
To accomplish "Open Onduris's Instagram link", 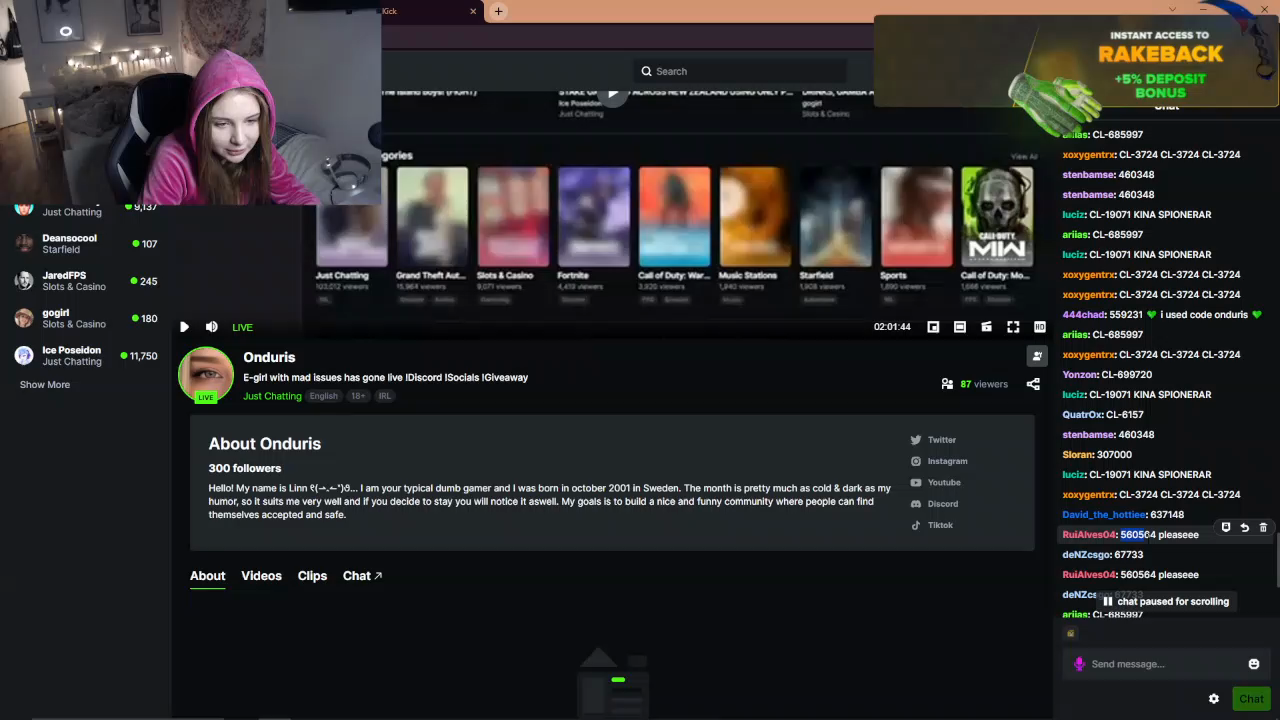I will 939,461.
